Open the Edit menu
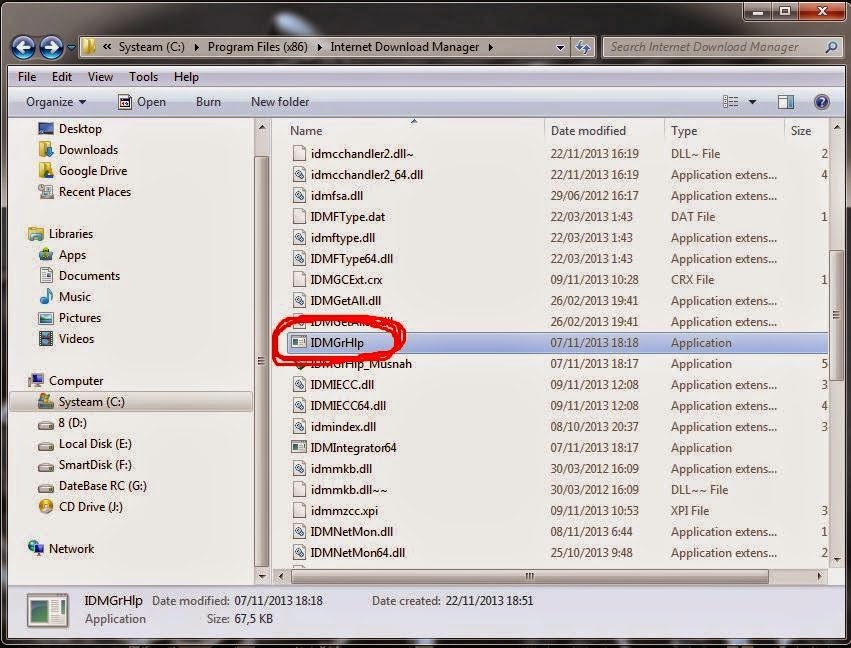 point(61,77)
